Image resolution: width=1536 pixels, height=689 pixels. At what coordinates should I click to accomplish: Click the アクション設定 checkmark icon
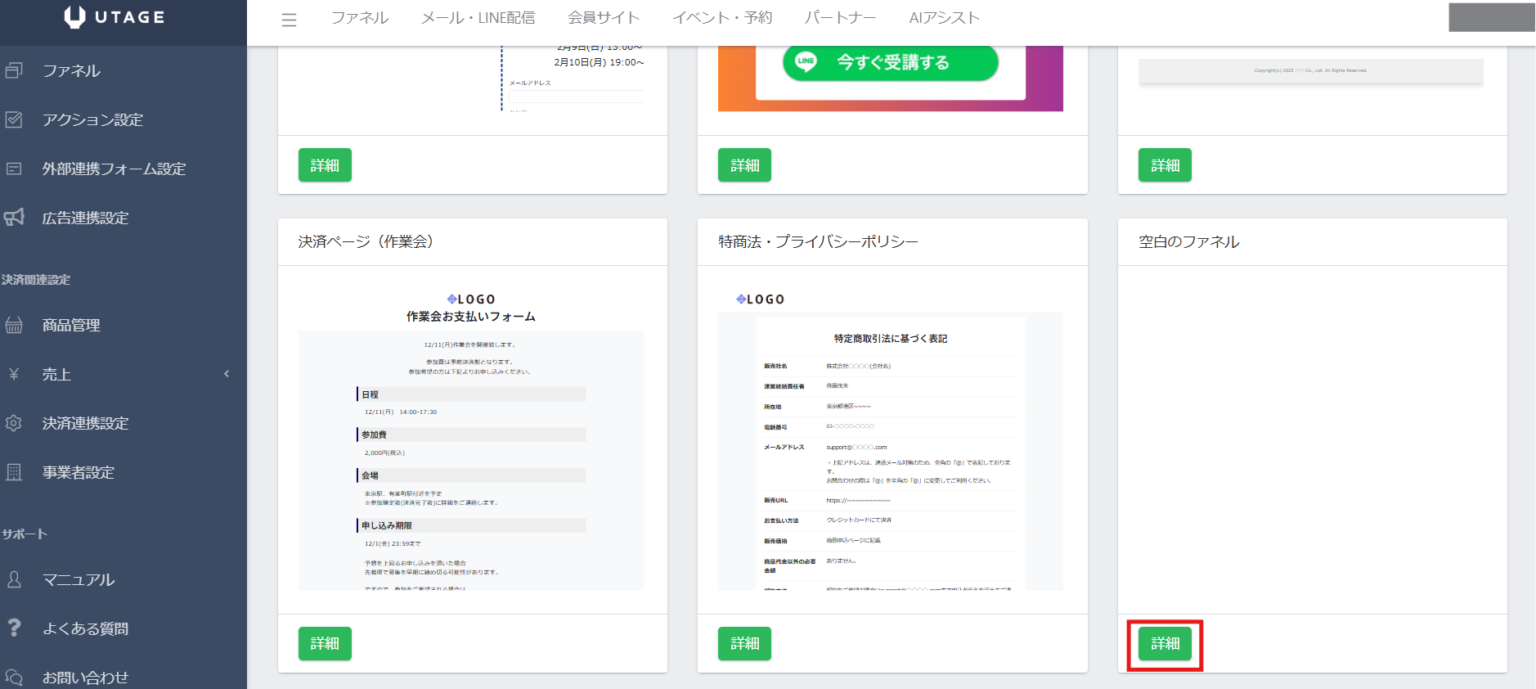pyautogui.click(x=14, y=119)
